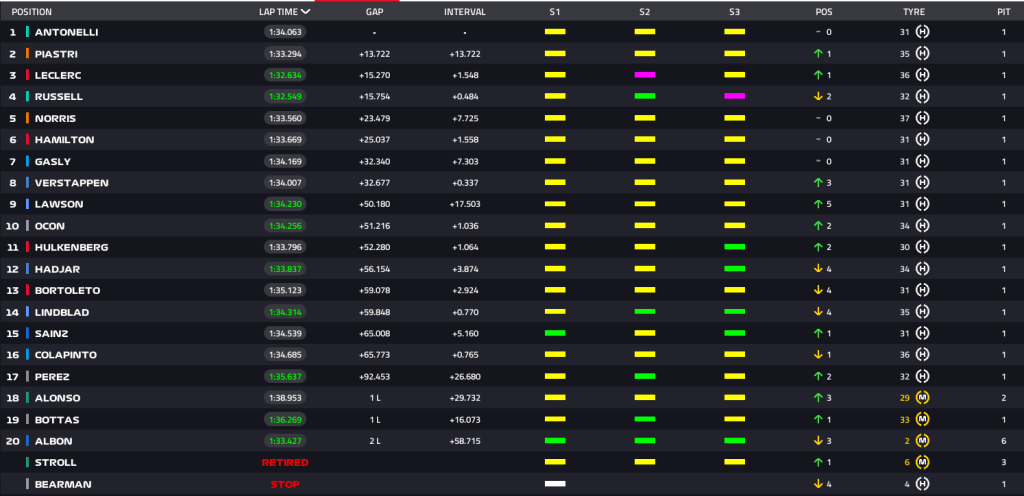Click yellow down arrow in Lindblad row

[818, 312]
